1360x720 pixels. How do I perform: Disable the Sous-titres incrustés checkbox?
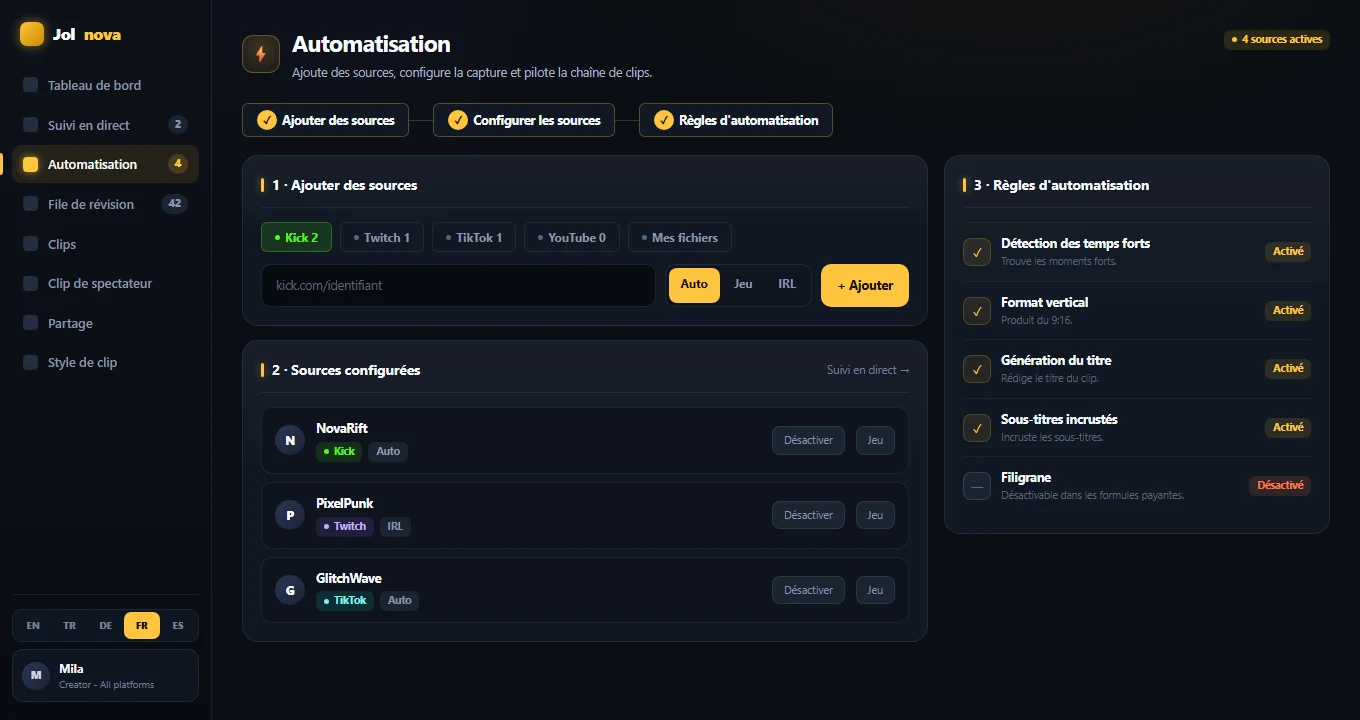tap(977, 427)
